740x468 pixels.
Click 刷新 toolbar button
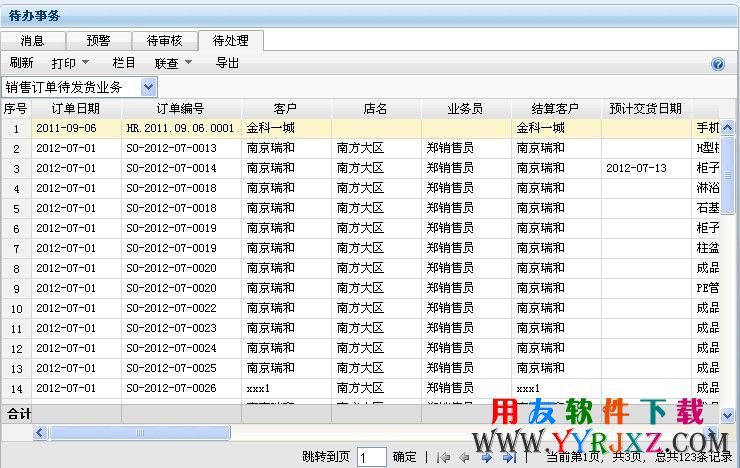point(21,63)
